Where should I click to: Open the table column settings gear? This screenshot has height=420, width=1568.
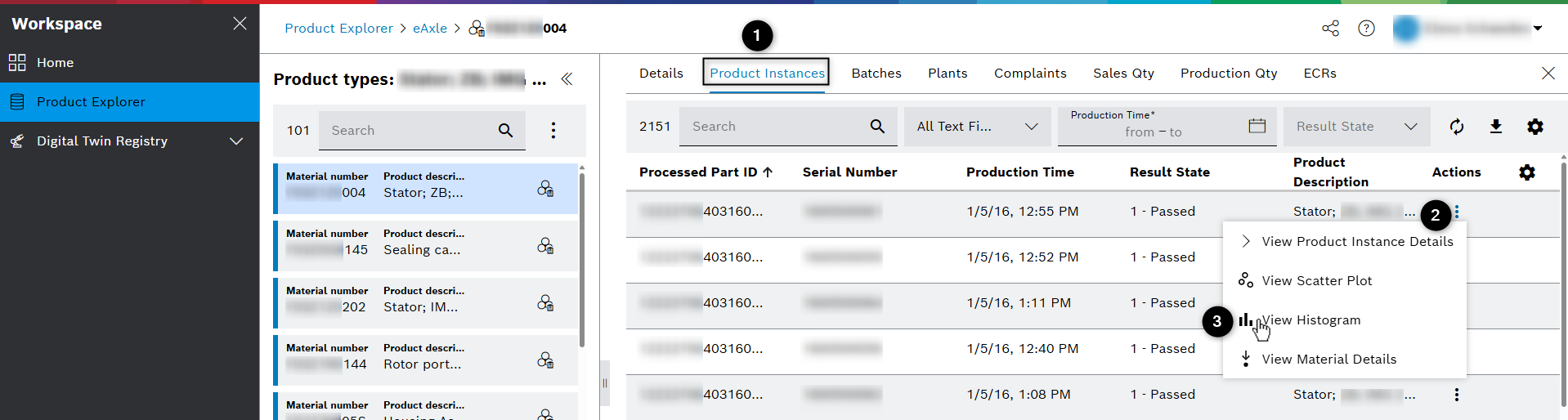[x=1527, y=172]
